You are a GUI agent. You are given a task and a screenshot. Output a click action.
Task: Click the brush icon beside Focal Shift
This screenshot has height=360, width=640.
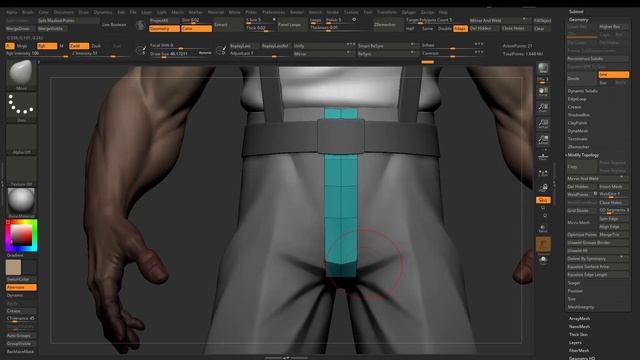point(140,50)
